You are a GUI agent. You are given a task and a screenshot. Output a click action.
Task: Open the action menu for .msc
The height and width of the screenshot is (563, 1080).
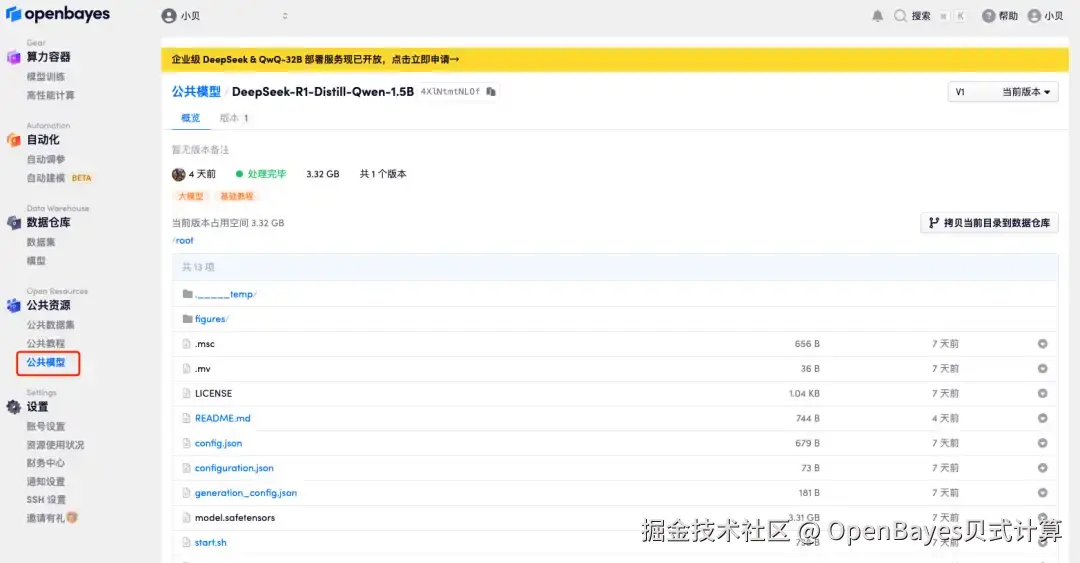coord(1043,344)
